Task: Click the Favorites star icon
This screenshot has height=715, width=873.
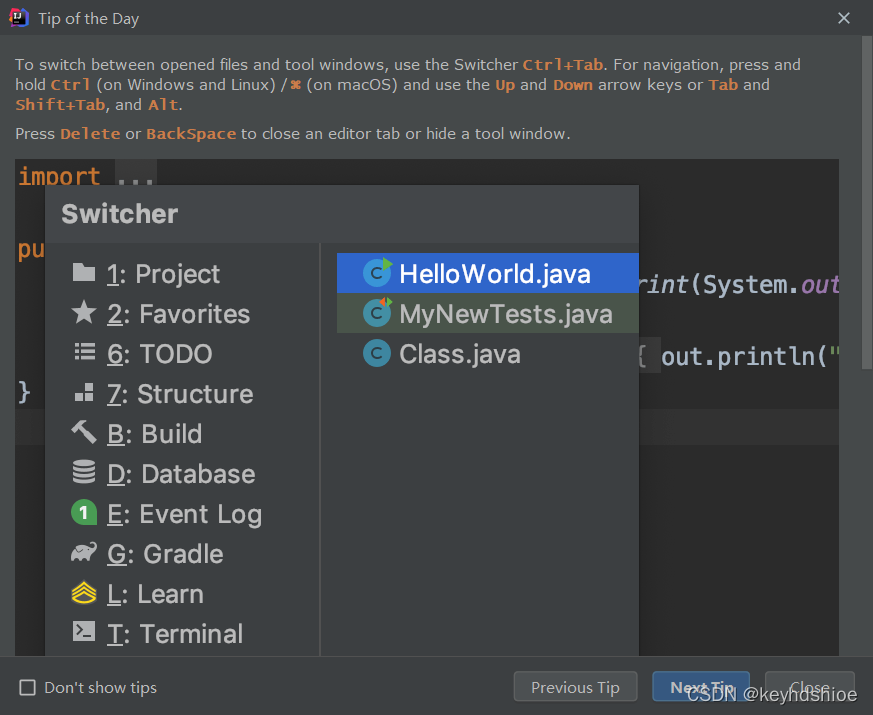Action: pyautogui.click(x=84, y=312)
